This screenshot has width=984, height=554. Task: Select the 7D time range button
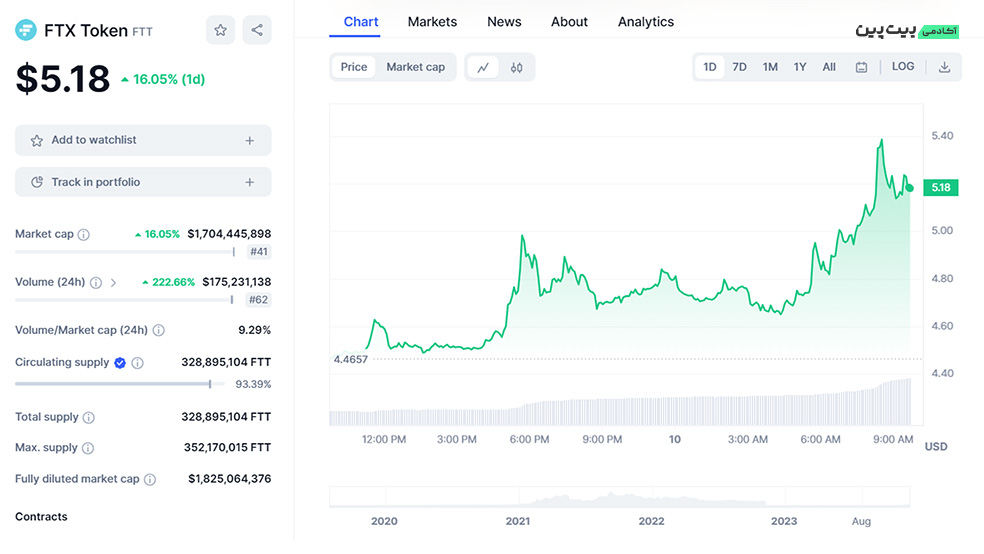(x=739, y=67)
